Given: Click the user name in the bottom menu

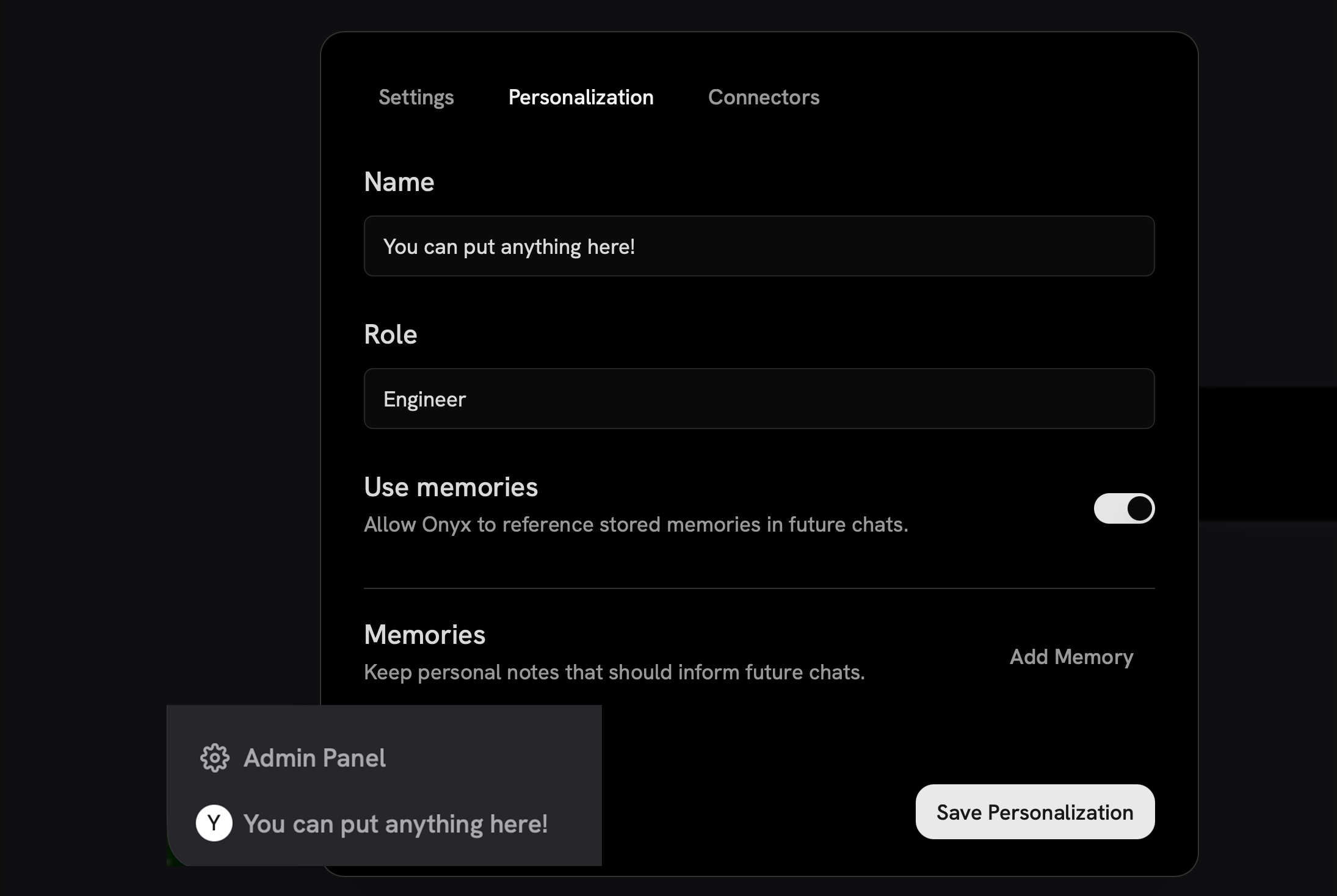Looking at the screenshot, I should [396, 823].
